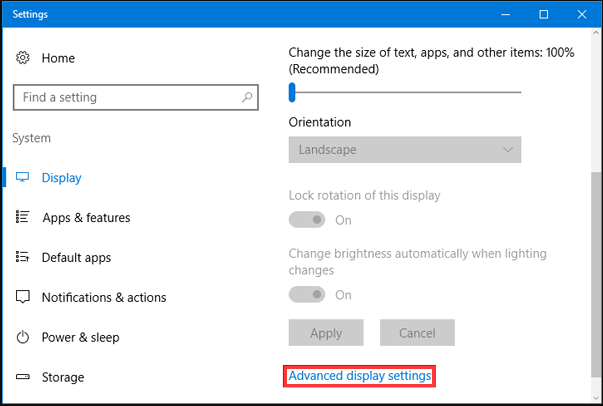This screenshot has width=603, height=406.
Task: Click the Apply button
Action: point(326,333)
